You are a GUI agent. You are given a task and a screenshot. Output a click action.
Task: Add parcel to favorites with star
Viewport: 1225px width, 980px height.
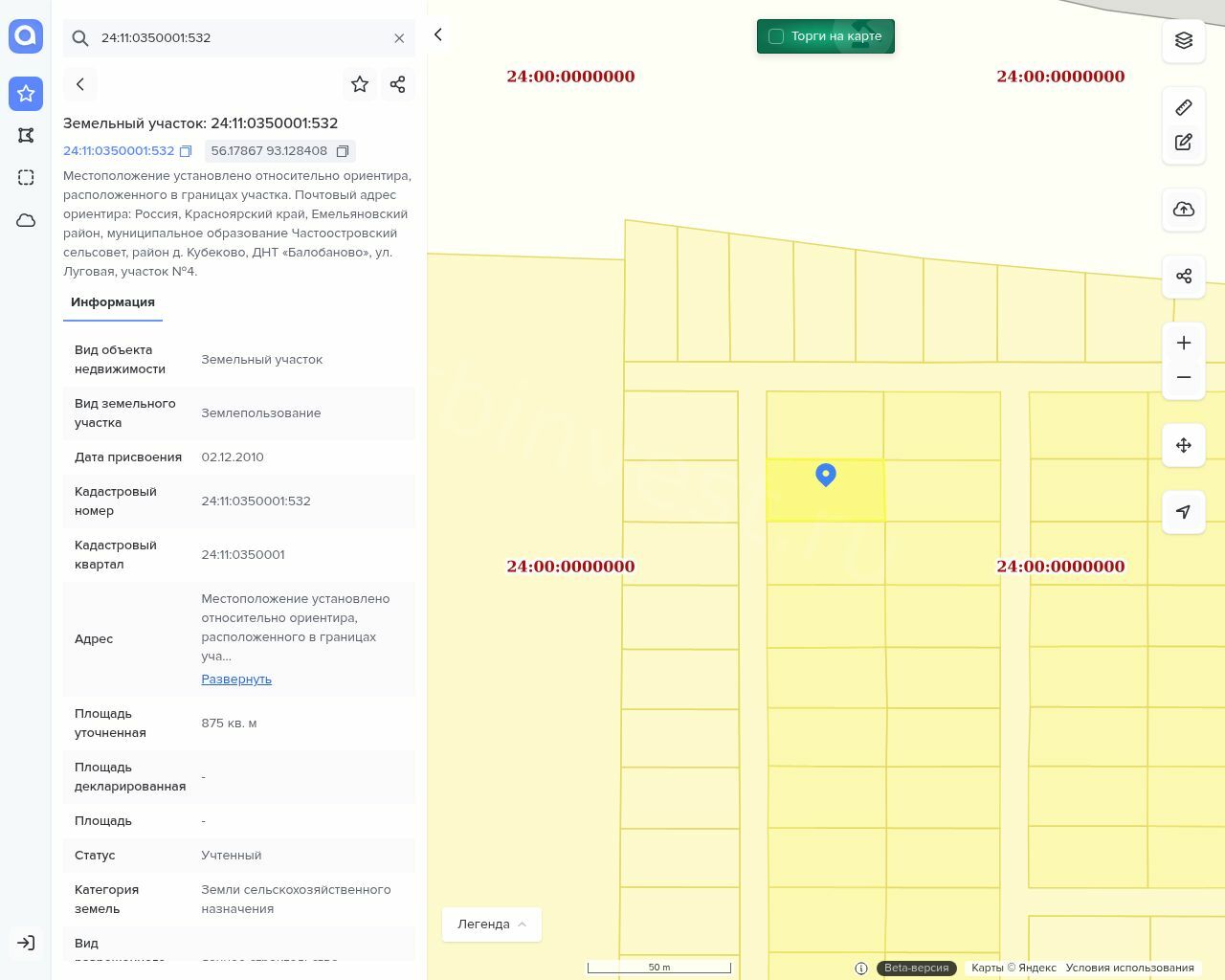point(360,84)
